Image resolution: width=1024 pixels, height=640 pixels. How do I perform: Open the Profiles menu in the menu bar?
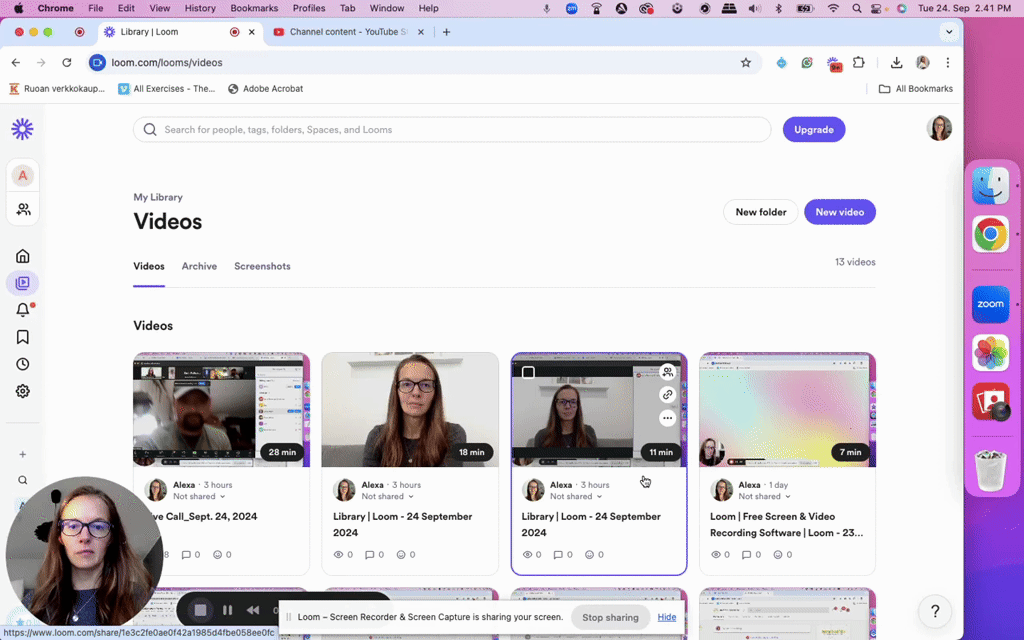[309, 8]
